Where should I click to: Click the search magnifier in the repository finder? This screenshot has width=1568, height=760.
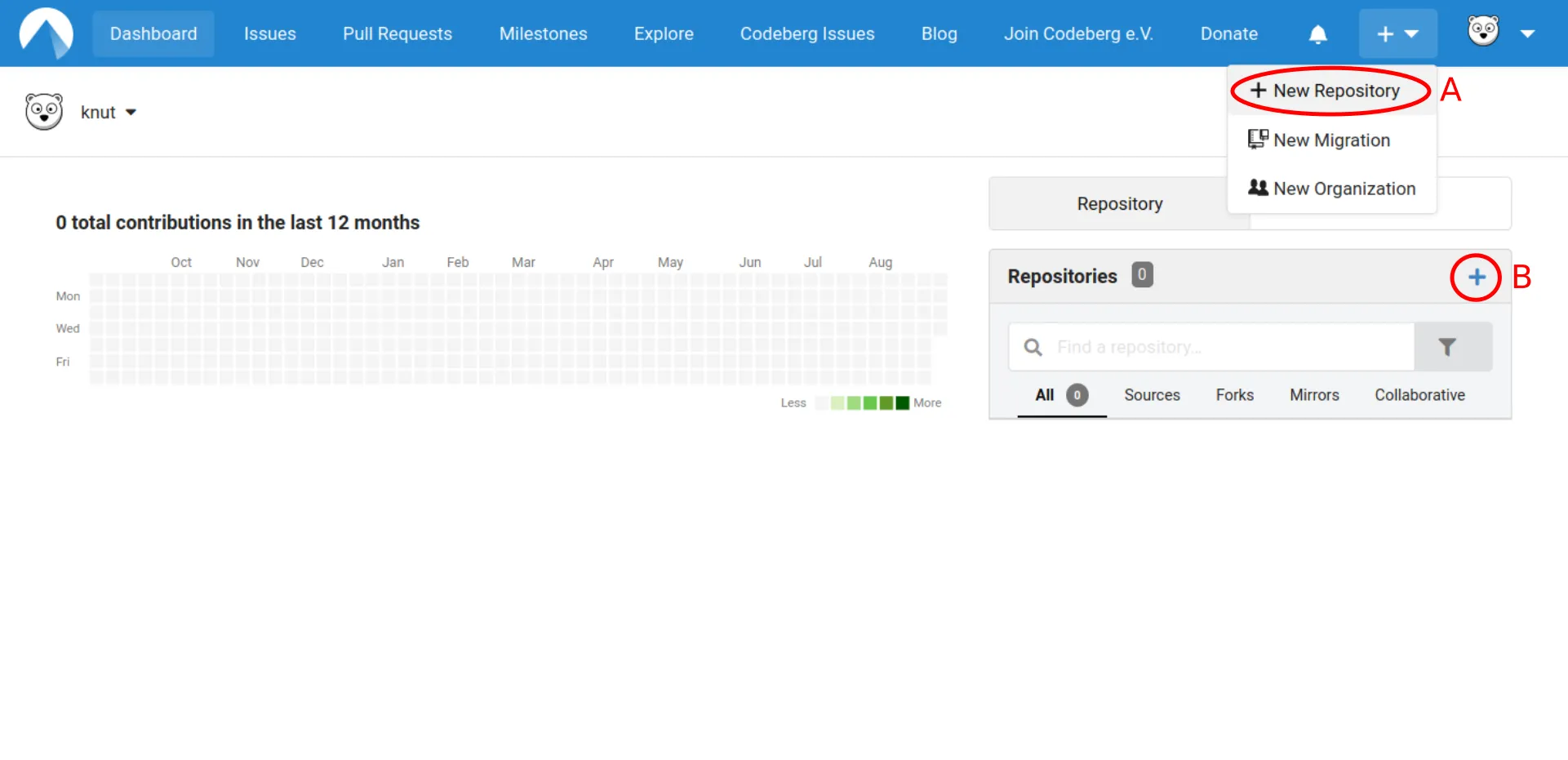[x=1032, y=346]
